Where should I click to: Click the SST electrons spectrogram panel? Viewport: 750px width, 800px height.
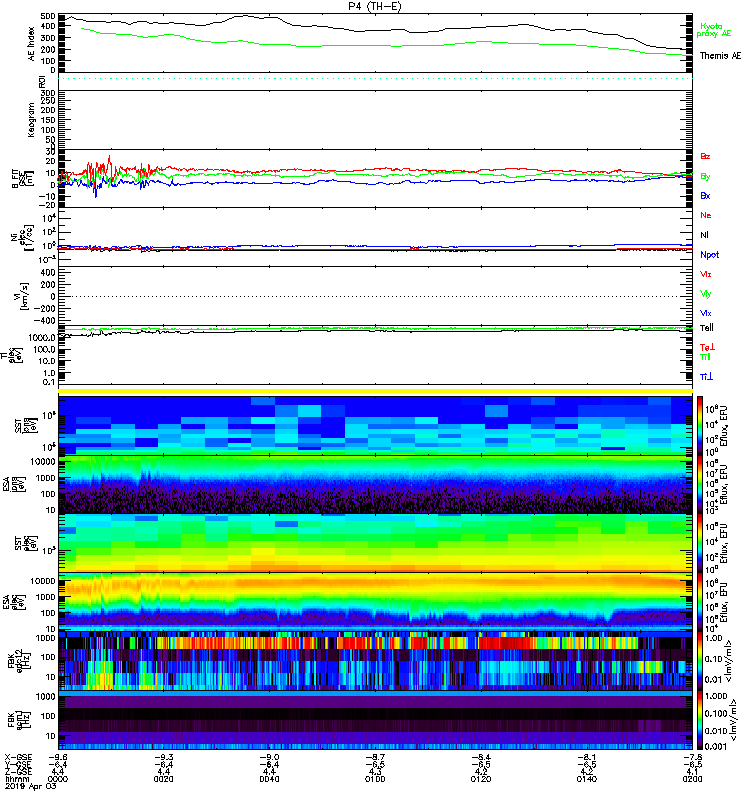click(375, 543)
